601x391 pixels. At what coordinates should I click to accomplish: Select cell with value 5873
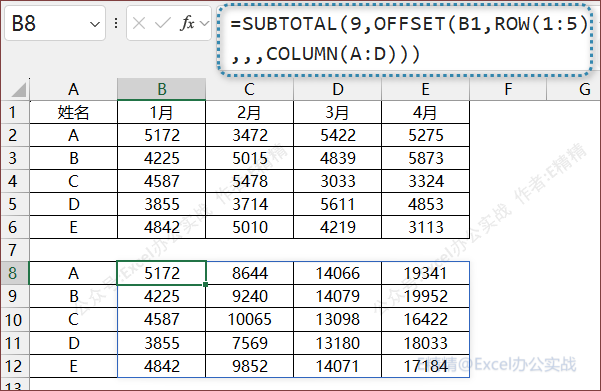pos(425,158)
